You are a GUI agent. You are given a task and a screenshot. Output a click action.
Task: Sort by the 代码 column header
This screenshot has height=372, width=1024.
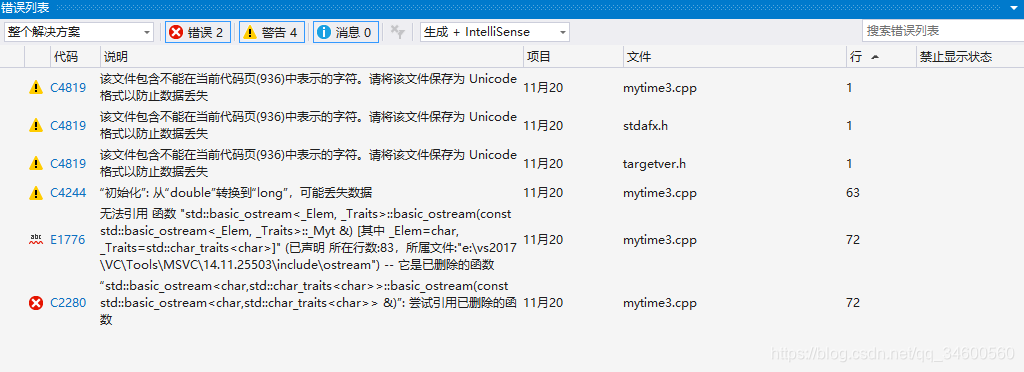point(75,57)
